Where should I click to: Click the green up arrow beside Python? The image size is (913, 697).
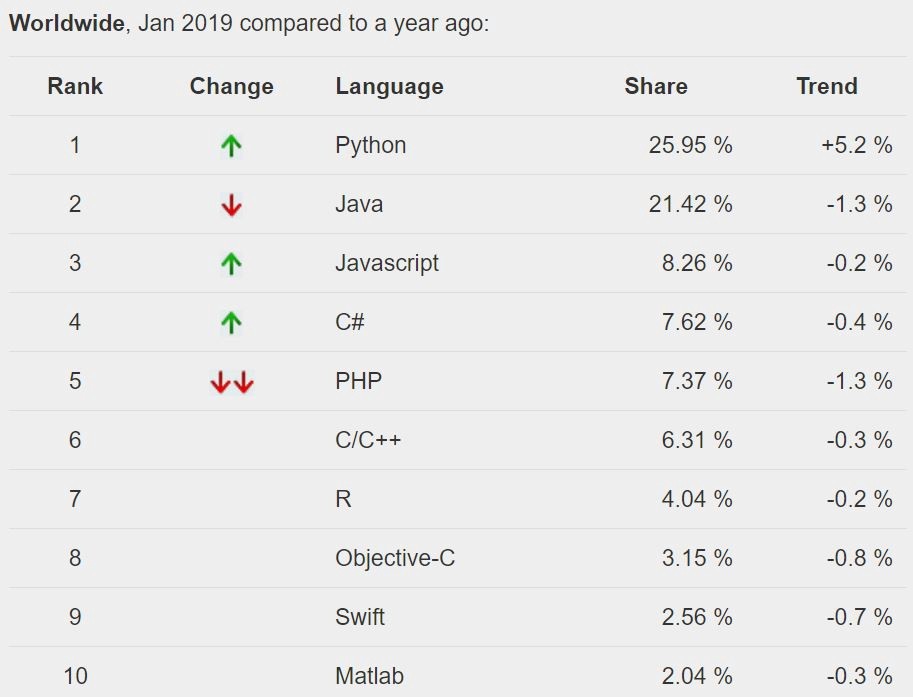pyautogui.click(x=231, y=146)
